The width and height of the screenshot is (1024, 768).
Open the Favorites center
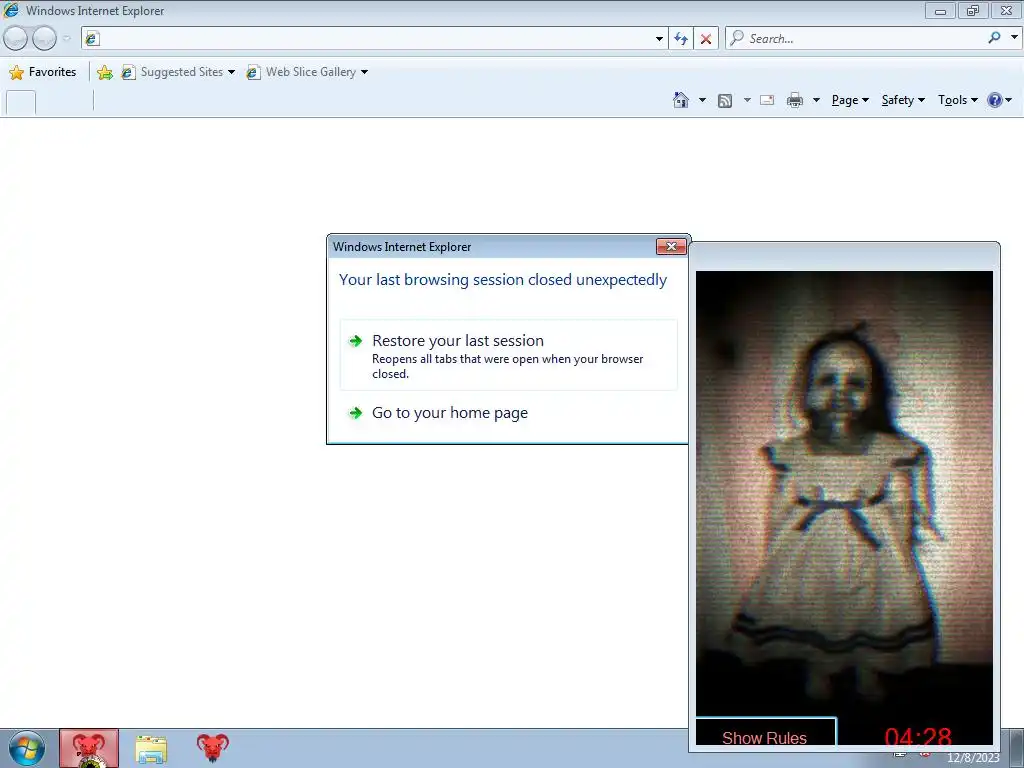(x=42, y=72)
